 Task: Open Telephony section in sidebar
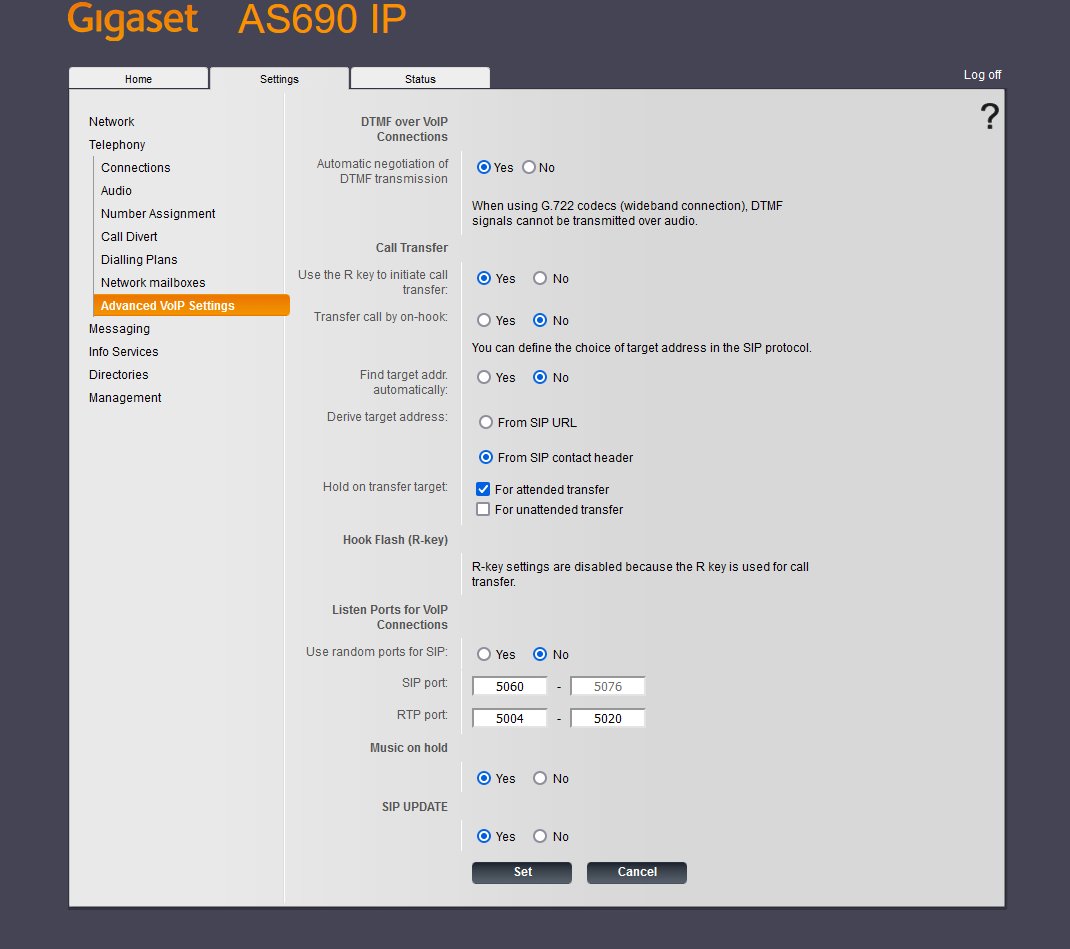click(117, 145)
